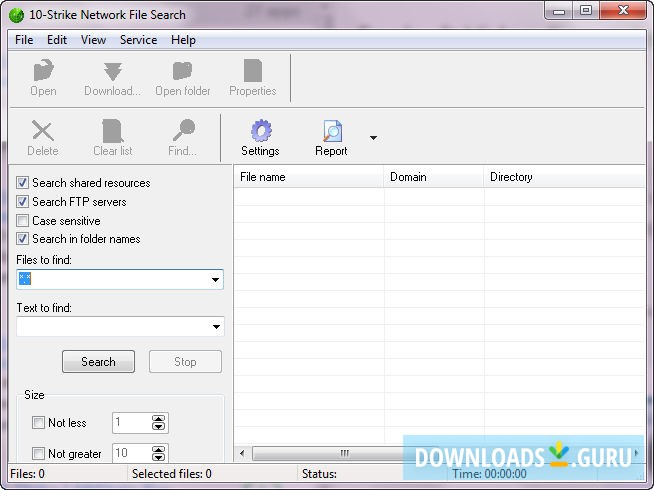
Task: Open the View menu
Action: [93, 40]
